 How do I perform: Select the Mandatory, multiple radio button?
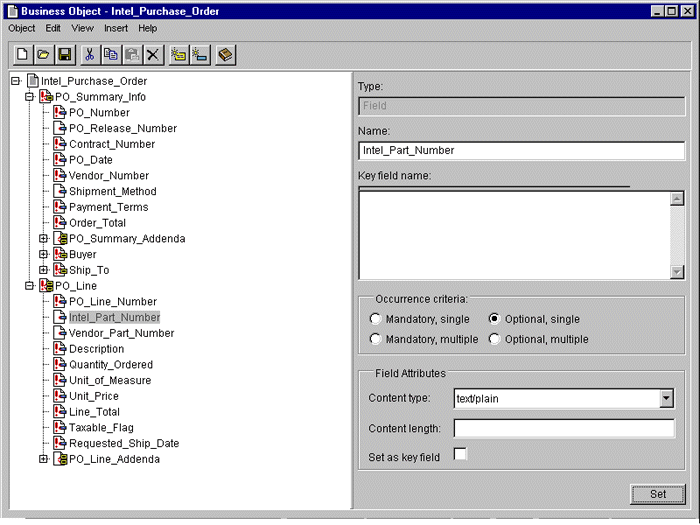[375, 339]
